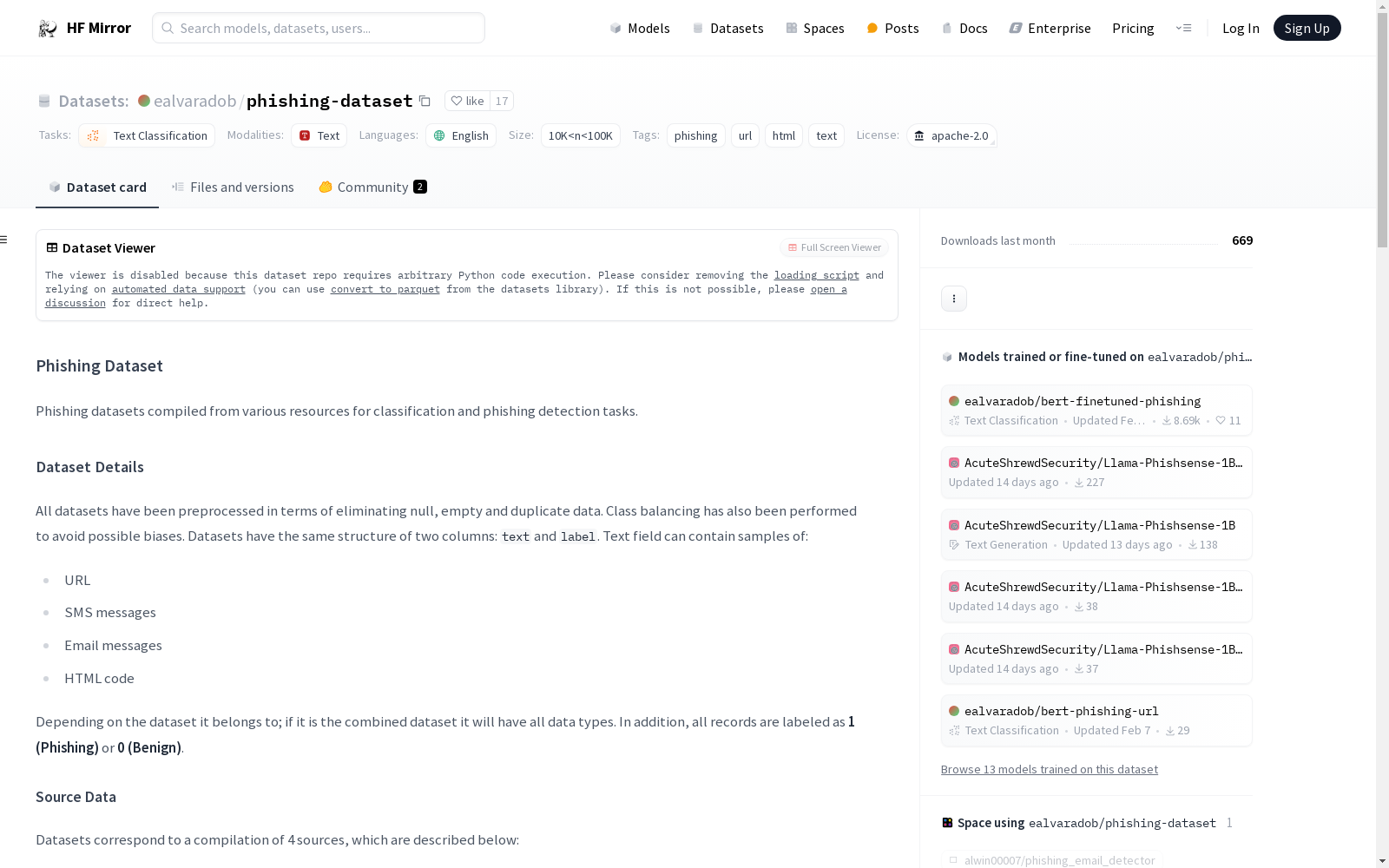This screenshot has width=1389, height=868.
Task: Like the phishing-dataset with the heart button
Action: 467,101
